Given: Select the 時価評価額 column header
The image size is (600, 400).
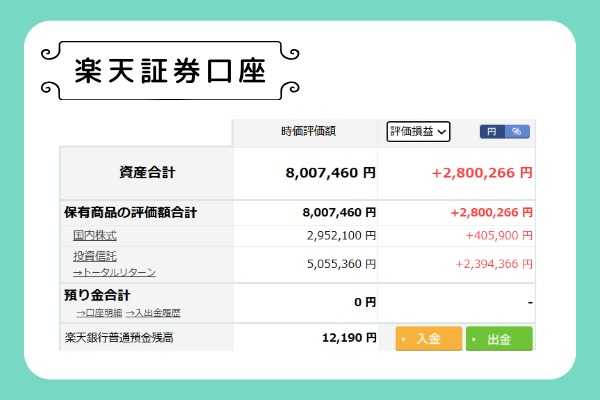Looking at the screenshot, I should click(x=308, y=131).
